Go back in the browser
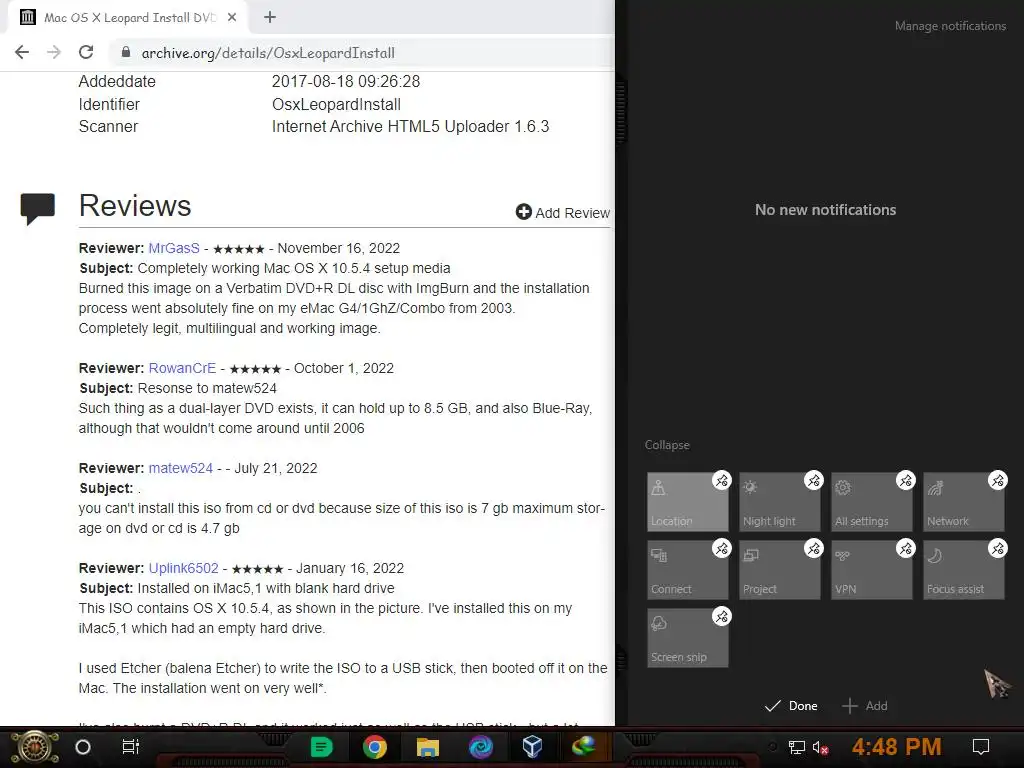1024x768 pixels. [x=22, y=52]
